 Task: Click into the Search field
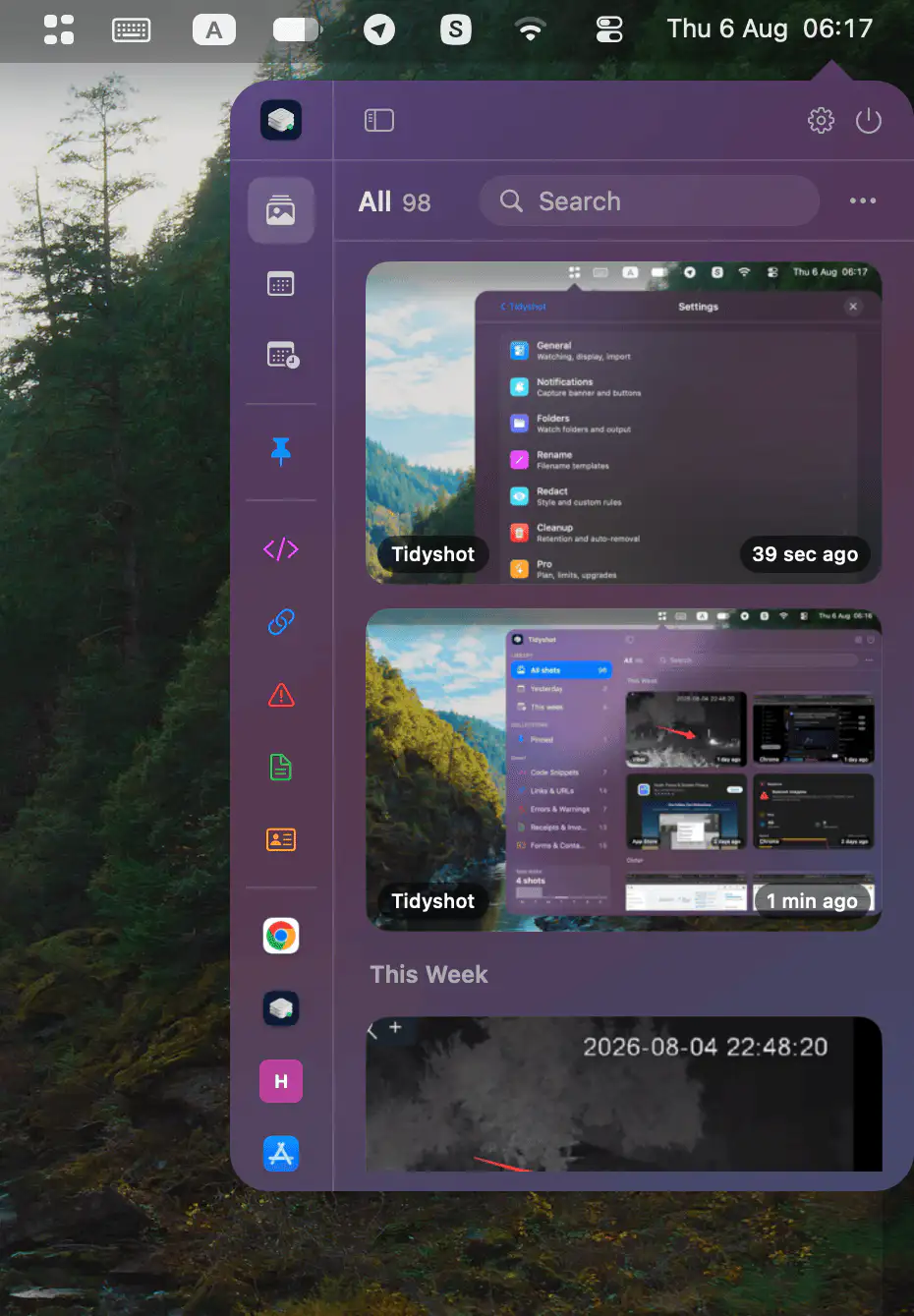(x=650, y=201)
